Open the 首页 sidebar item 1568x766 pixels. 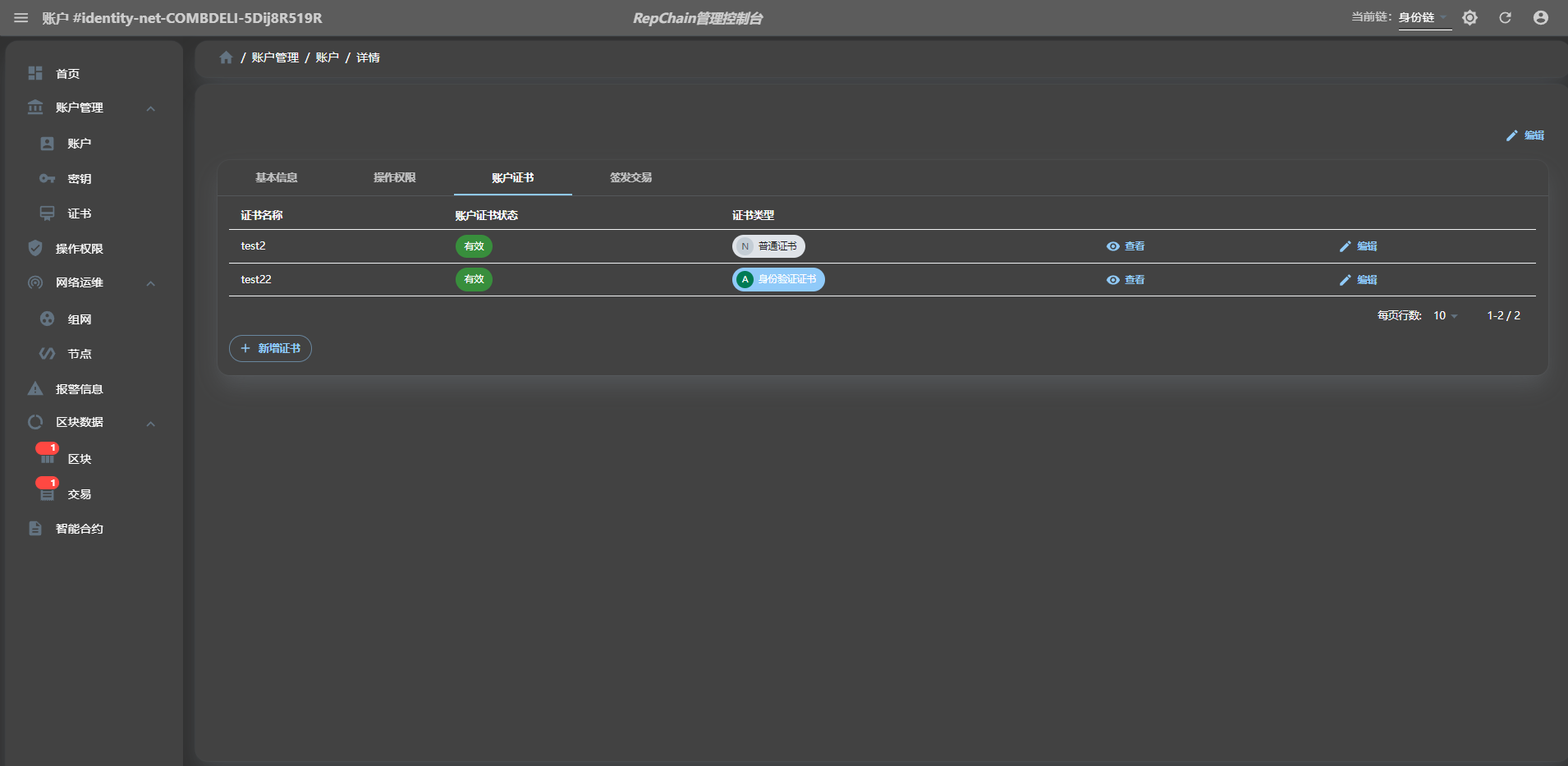(94, 73)
